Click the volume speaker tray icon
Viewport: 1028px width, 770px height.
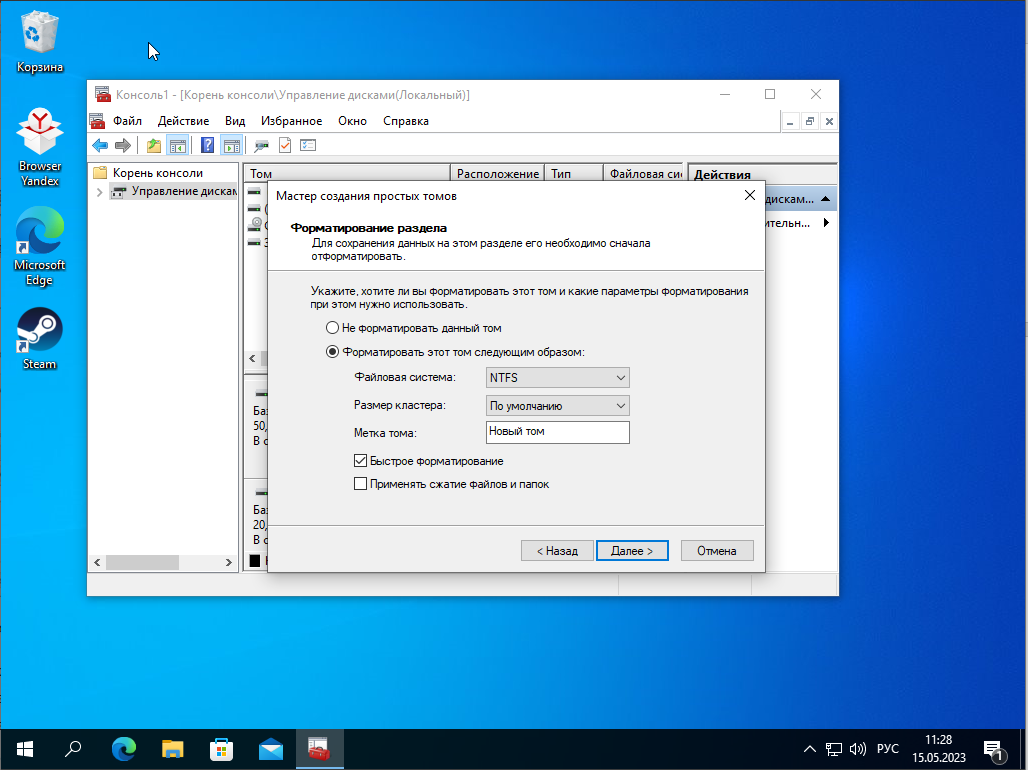(858, 749)
